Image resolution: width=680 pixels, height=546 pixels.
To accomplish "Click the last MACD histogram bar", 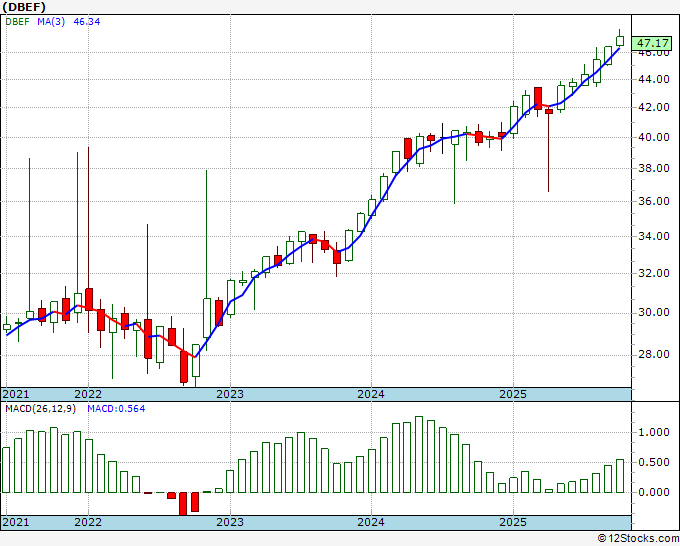I will coord(620,476).
